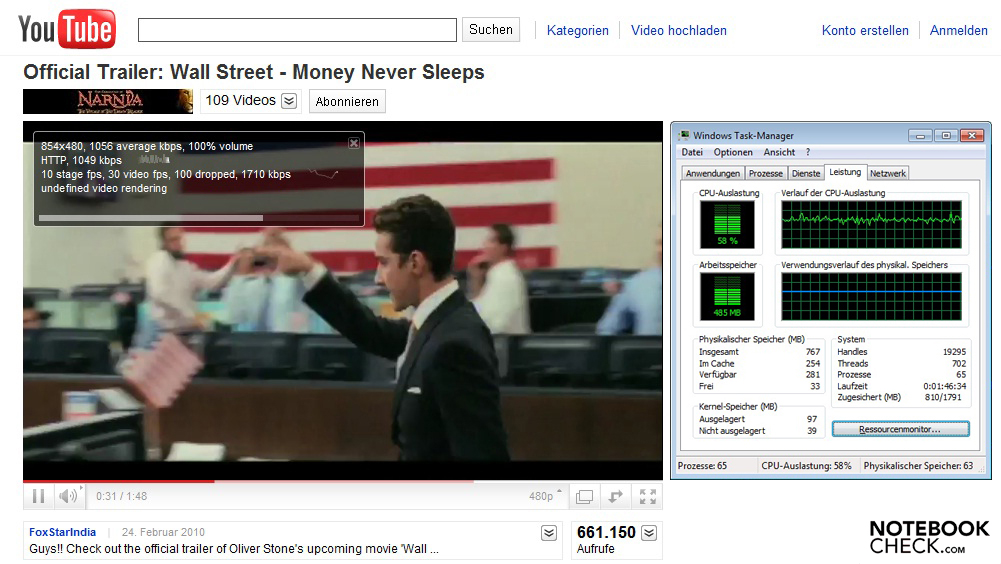Image resolution: width=1001 pixels, height=564 pixels.
Task: Click the Anmelden link
Action: click(958, 30)
